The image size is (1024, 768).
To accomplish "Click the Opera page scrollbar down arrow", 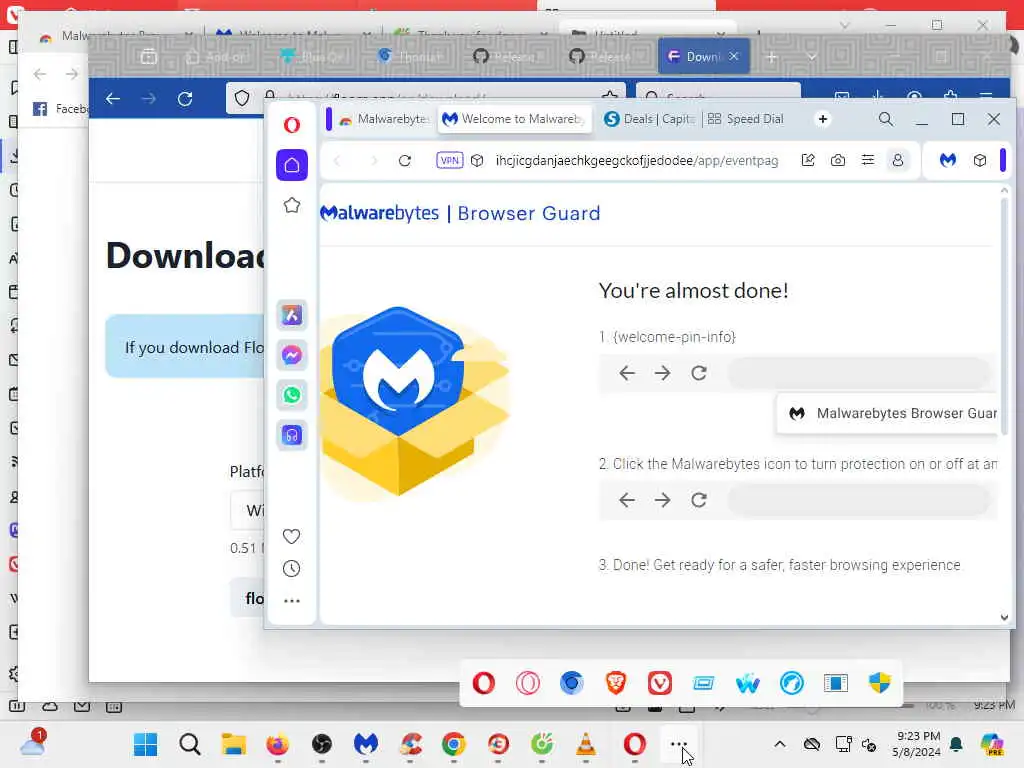I will coord(1004,617).
